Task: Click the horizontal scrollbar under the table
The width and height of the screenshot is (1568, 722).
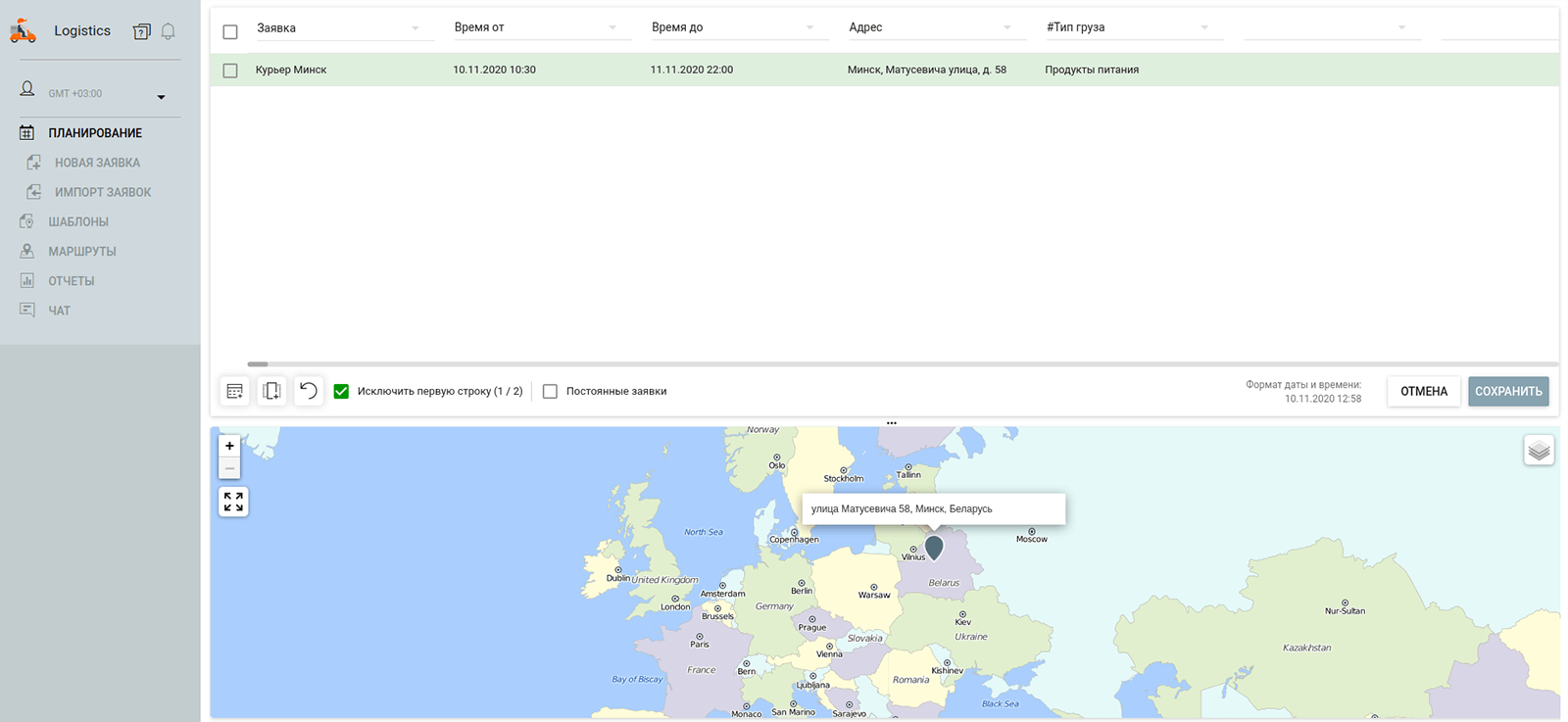Action: [x=258, y=363]
